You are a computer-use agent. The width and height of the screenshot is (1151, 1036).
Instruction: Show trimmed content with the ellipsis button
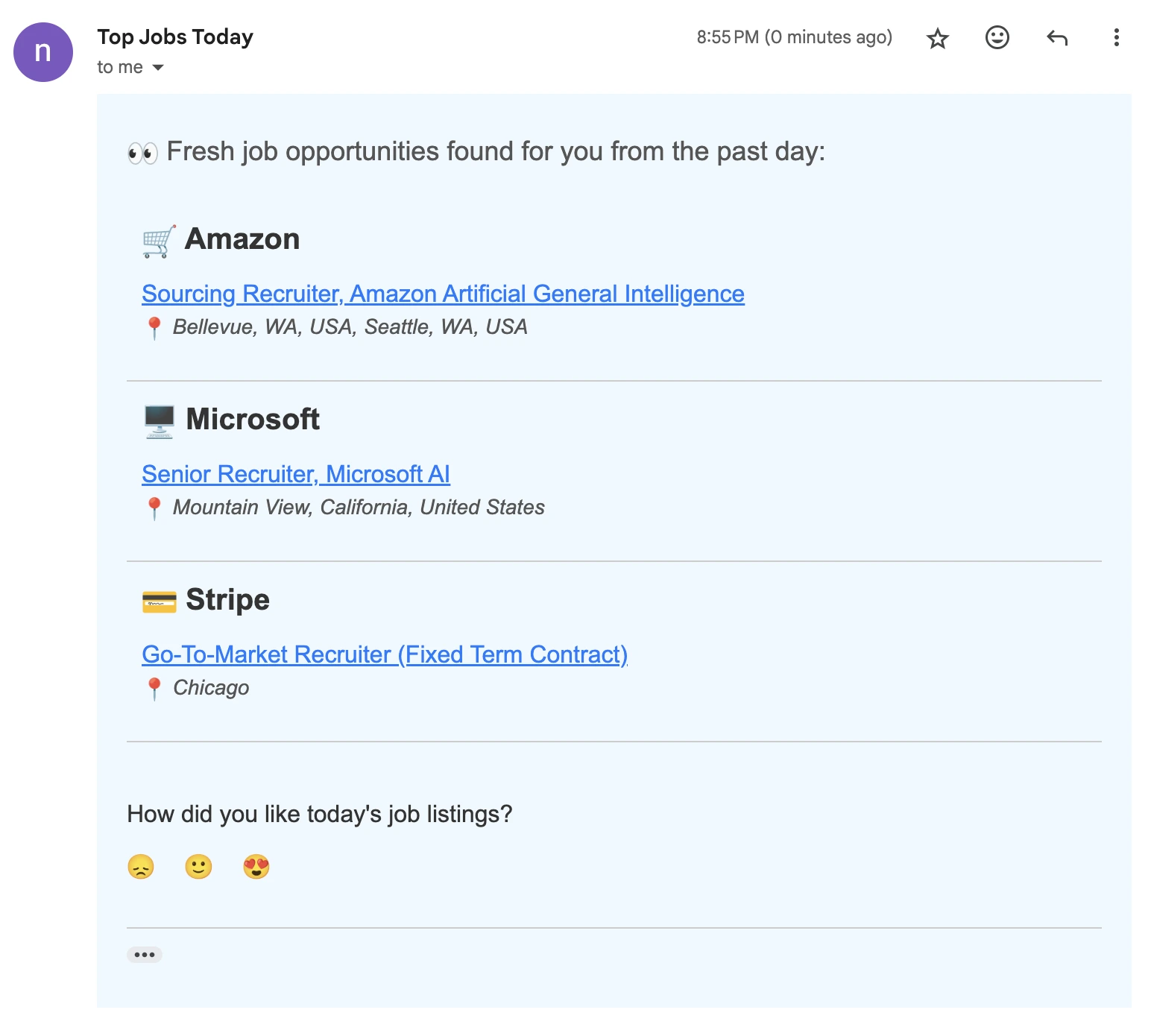coord(145,954)
